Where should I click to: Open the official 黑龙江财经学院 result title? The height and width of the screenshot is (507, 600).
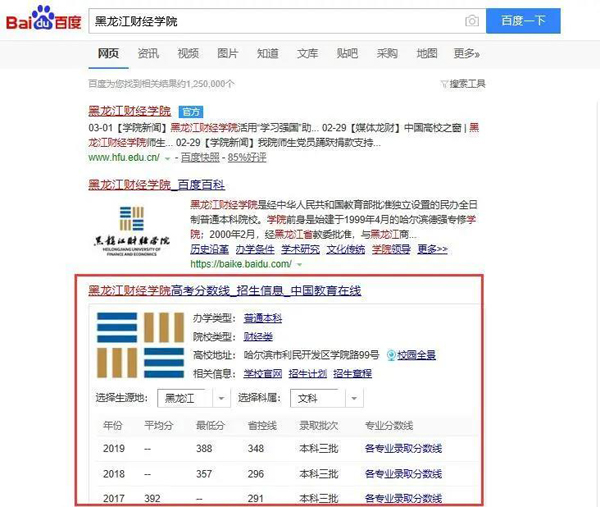(x=129, y=111)
